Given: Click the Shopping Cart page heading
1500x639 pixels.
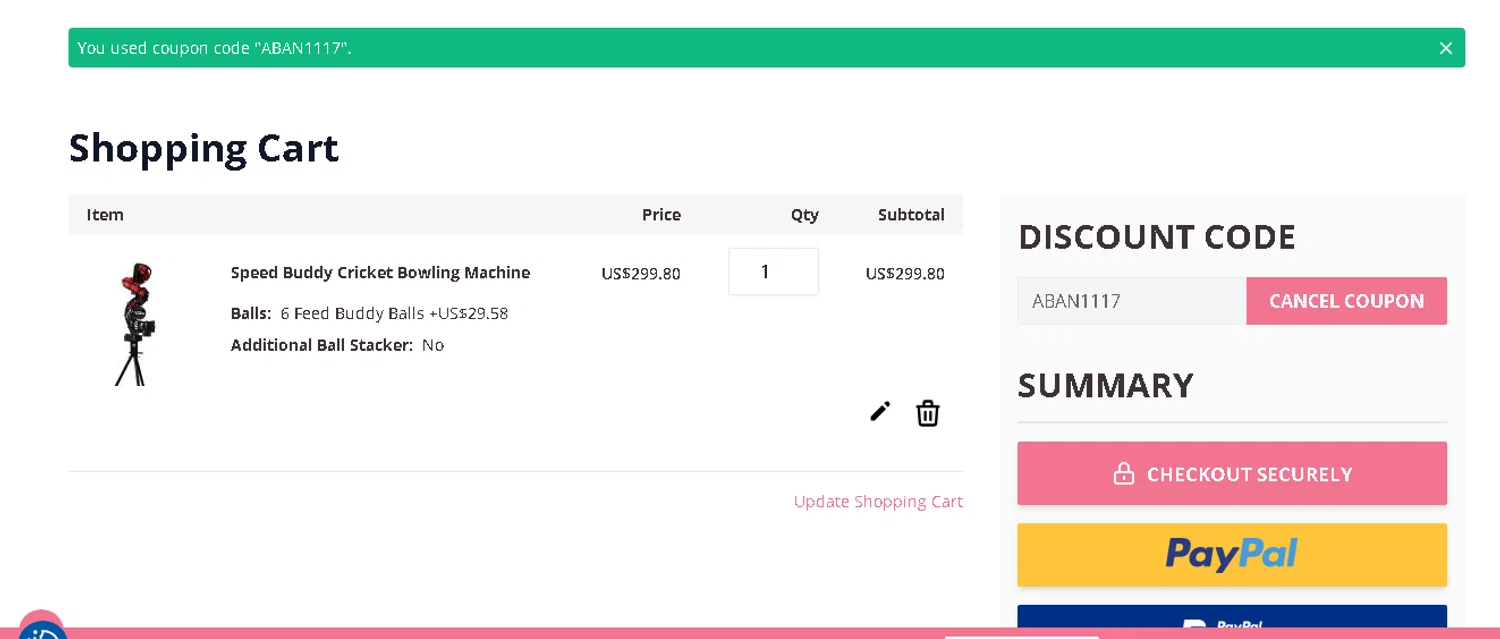Looking at the screenshot, I should coord(203,148).
